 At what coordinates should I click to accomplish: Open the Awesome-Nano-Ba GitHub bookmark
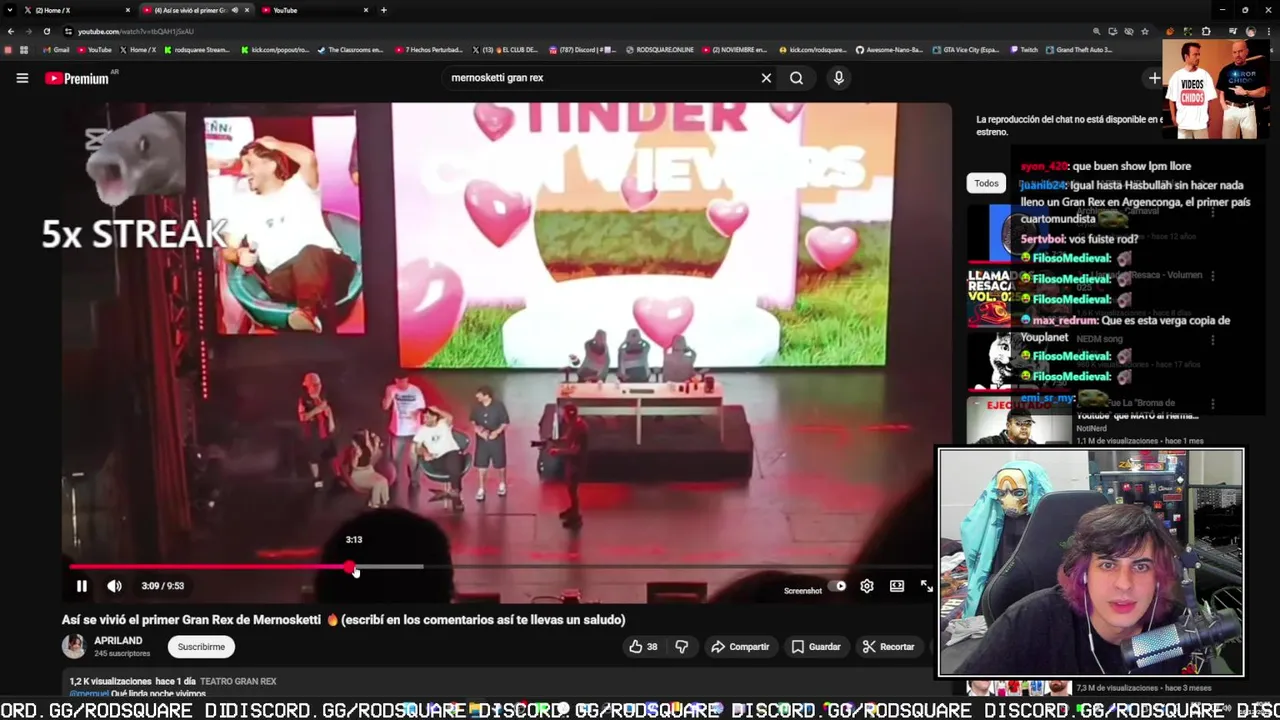click(890, 49)
